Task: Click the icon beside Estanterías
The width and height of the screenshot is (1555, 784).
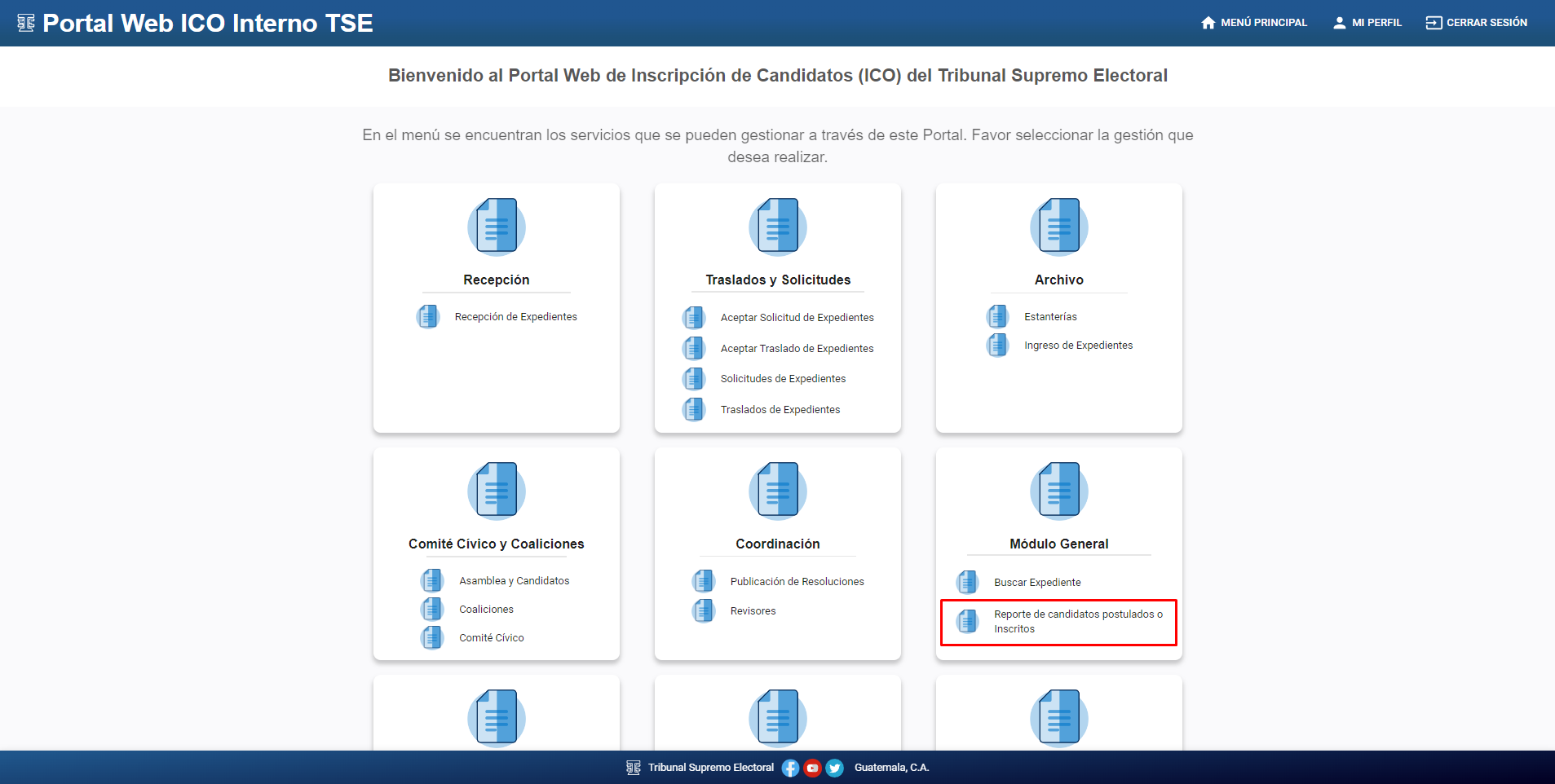Action: tap(997, 316)
